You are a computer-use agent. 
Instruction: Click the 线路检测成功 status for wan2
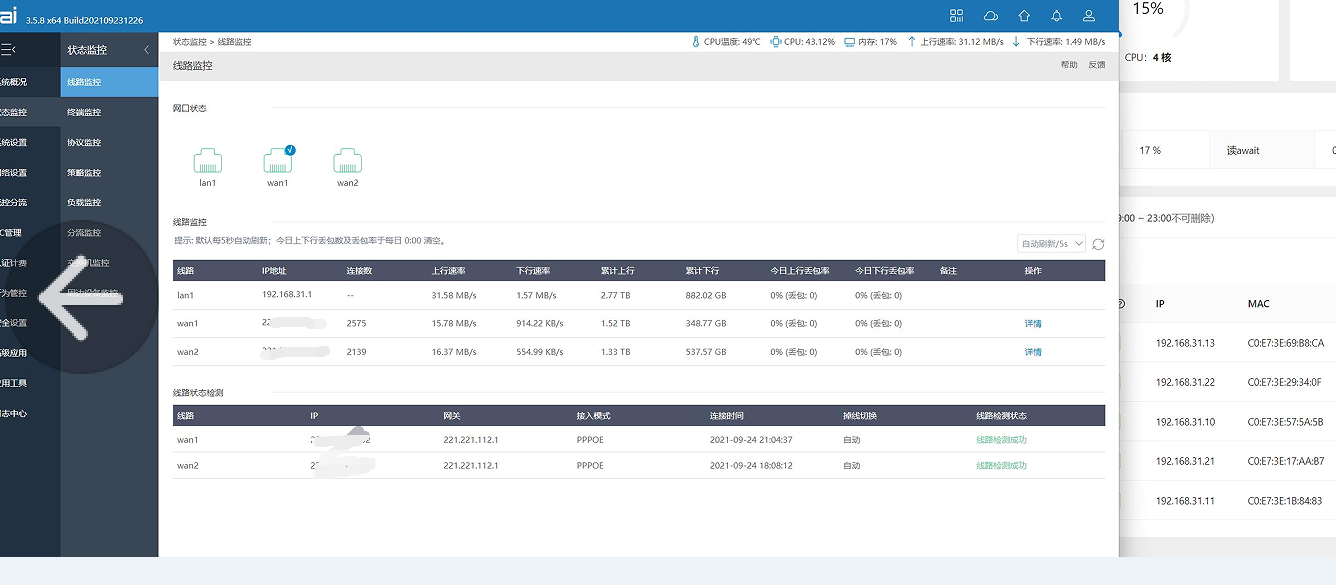pyautogui.click(x=1001, y=466)
